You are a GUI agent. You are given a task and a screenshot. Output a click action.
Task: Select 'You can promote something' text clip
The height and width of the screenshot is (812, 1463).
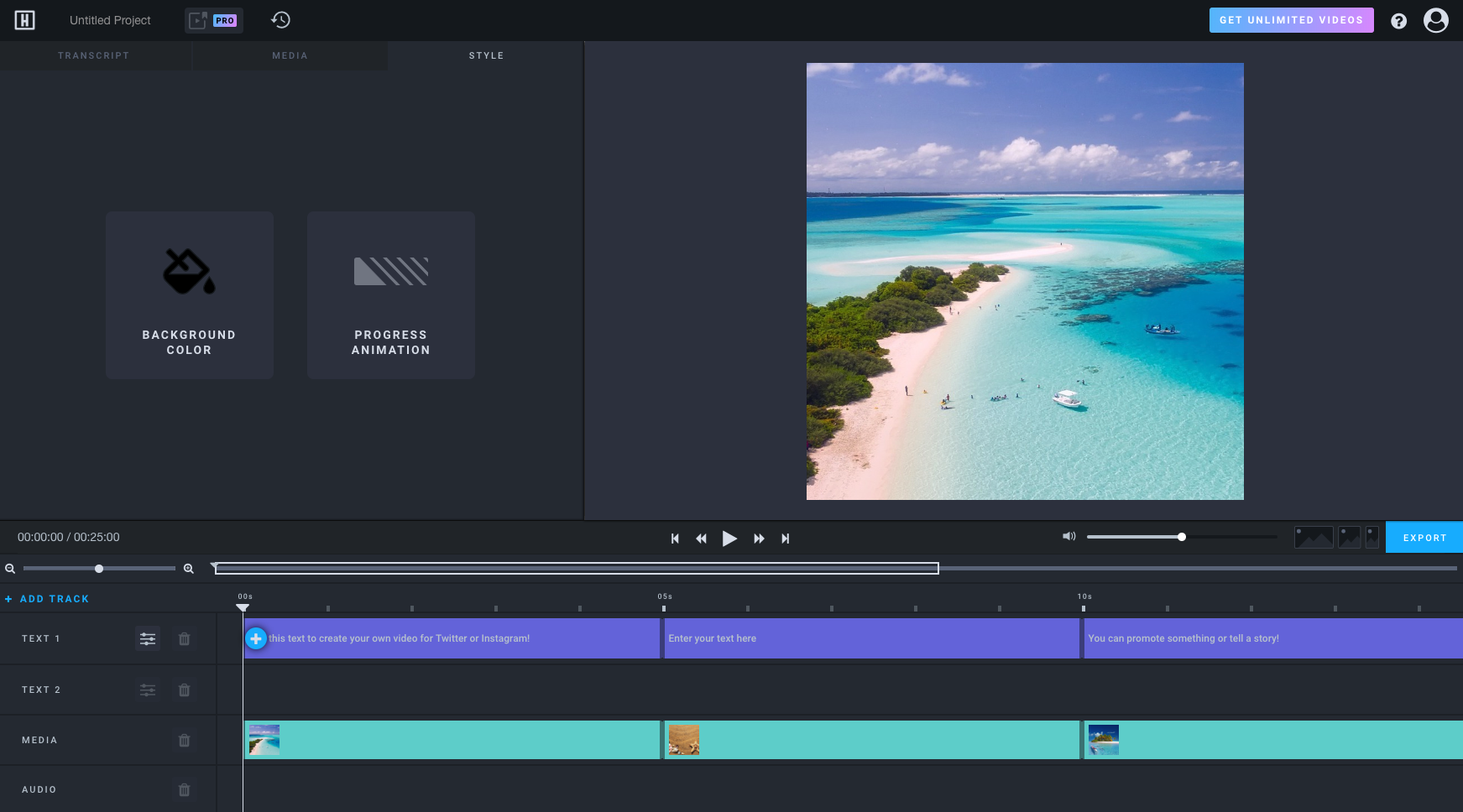(1273, 638)
